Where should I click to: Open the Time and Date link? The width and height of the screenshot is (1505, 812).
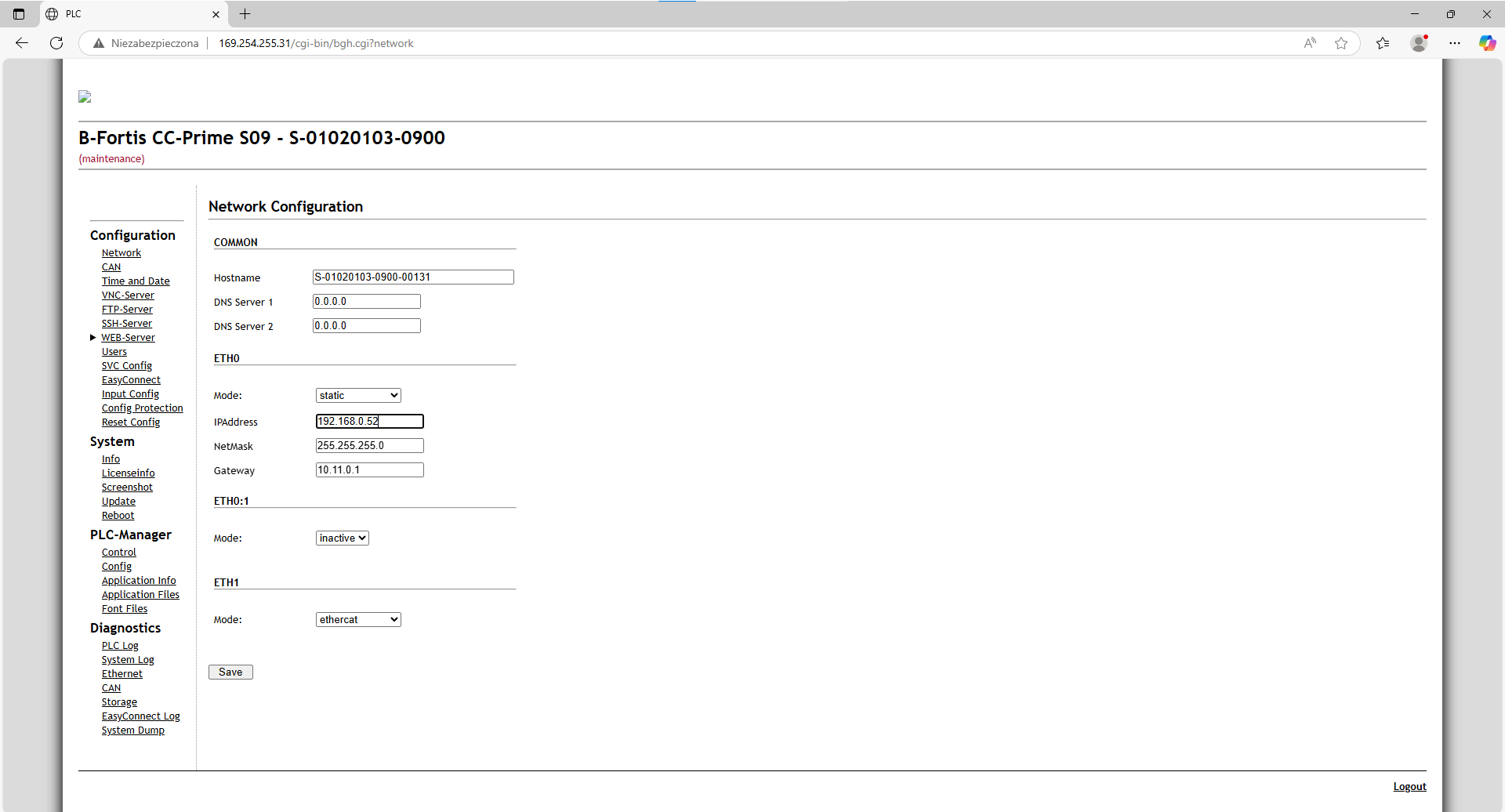[x=136, y=281]
